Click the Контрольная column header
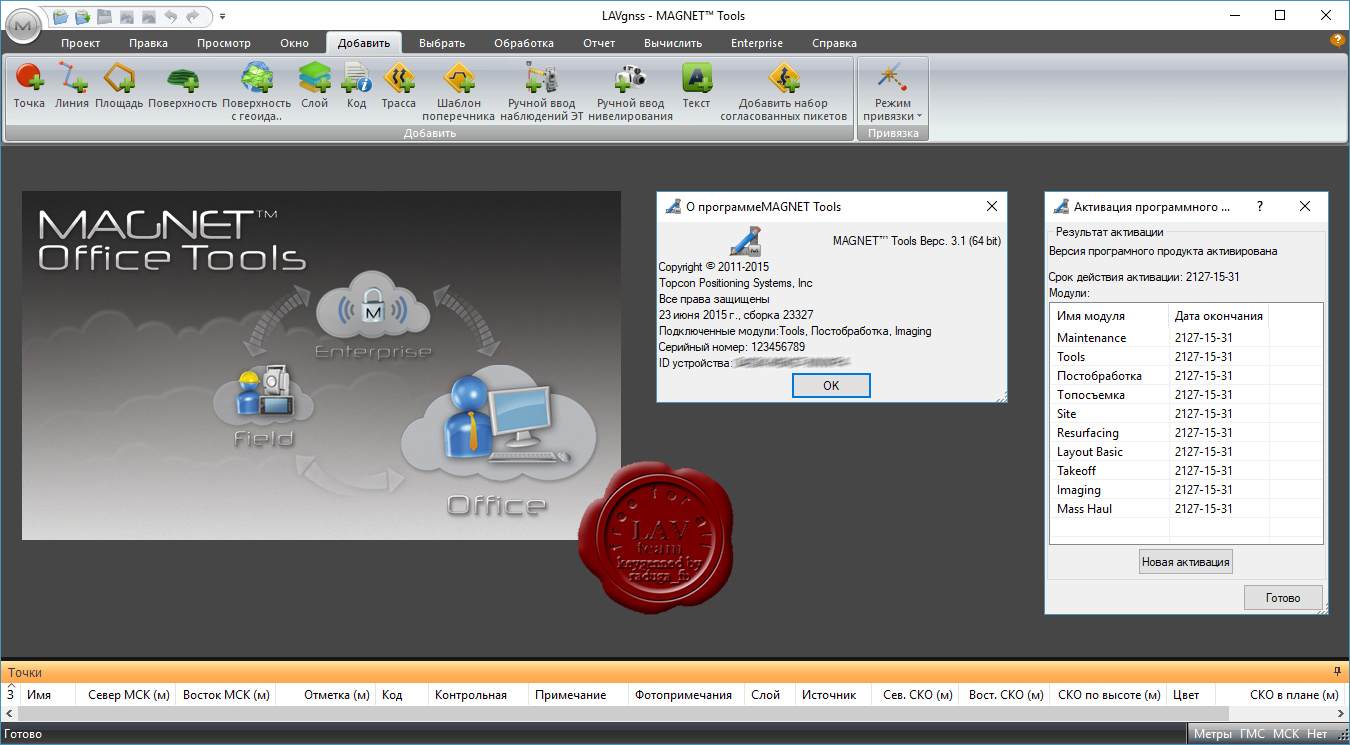This screenshot has height=745, width=1350. pyautogui.click(x=478, y=695)
